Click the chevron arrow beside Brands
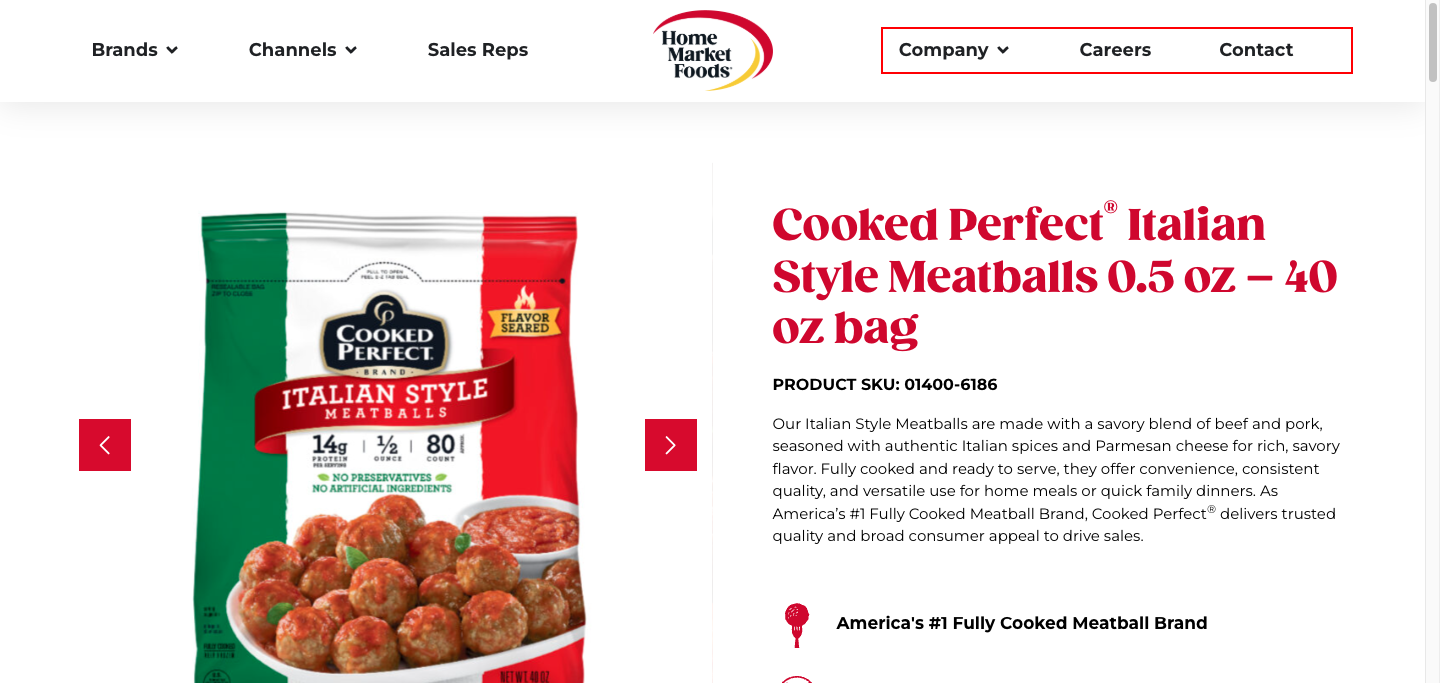 pos(172,50)
